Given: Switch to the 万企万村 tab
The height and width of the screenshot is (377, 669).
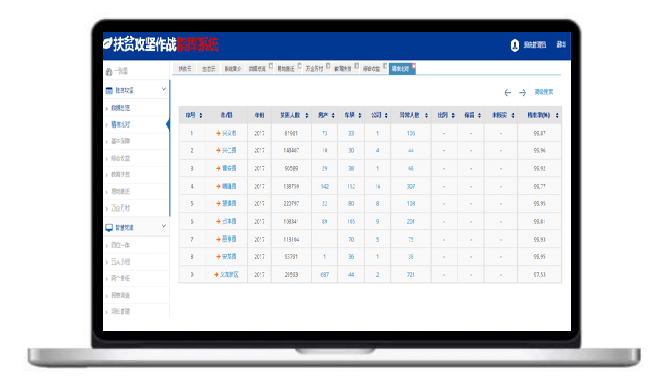Looking at the screenshot, I should tap(314, 69).
